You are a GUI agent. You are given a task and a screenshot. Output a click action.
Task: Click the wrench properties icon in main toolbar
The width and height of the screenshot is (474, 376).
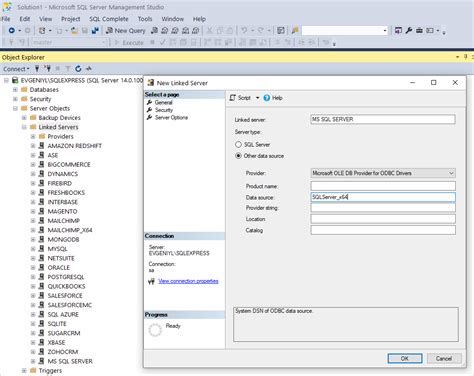tap(409, 30)
